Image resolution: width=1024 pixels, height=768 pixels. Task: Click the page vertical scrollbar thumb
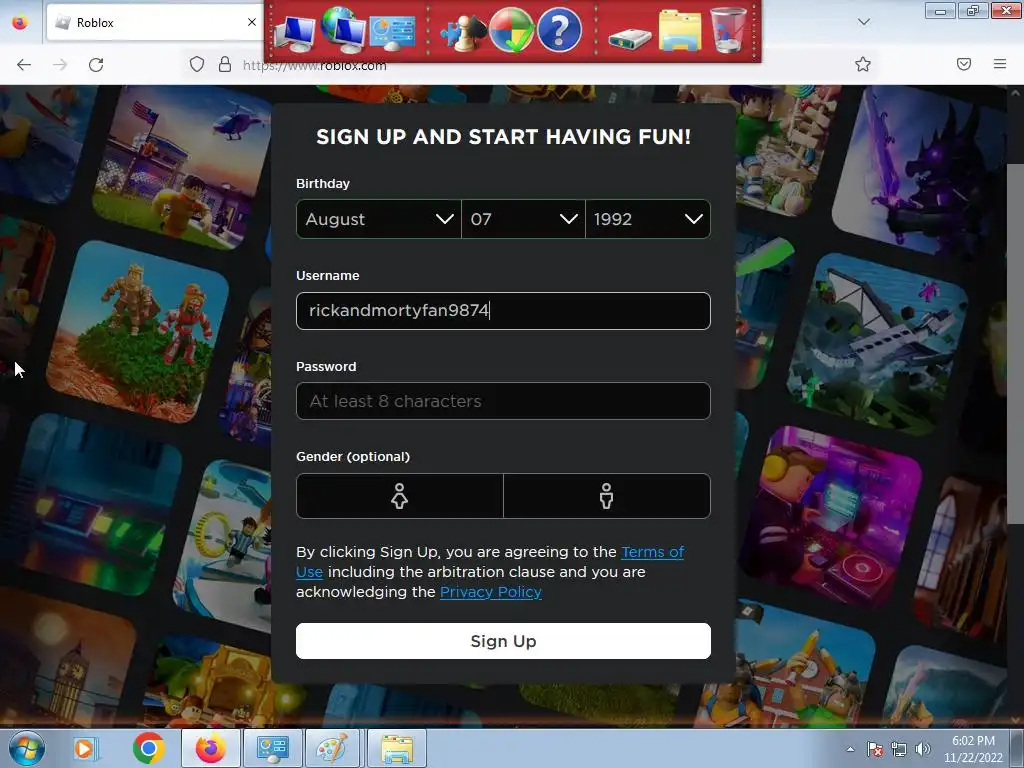coord(1015,343)
